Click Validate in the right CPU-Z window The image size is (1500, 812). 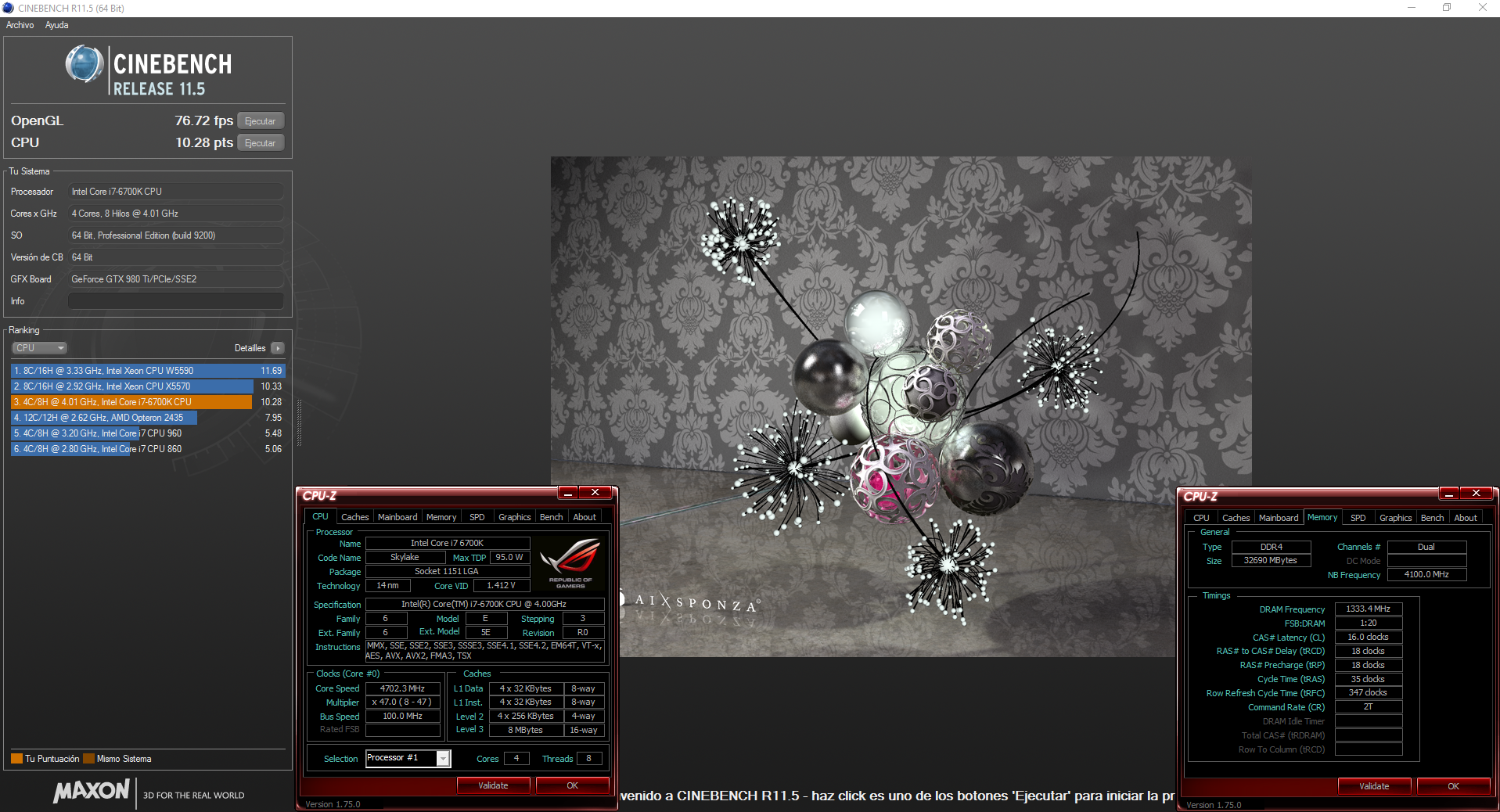(1374, 786)
